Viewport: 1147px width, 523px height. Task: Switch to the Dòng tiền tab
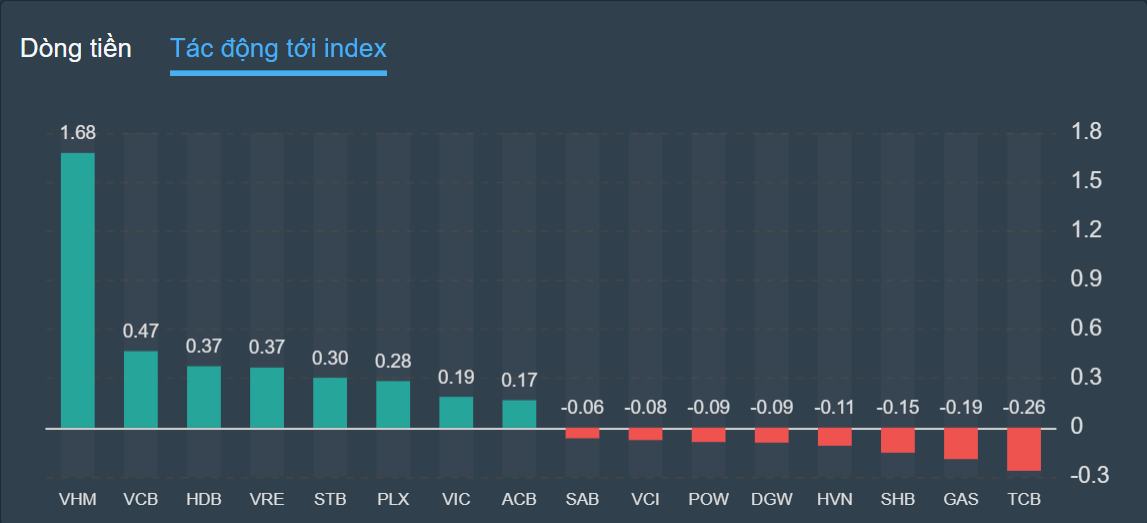[x=76, y=49]
